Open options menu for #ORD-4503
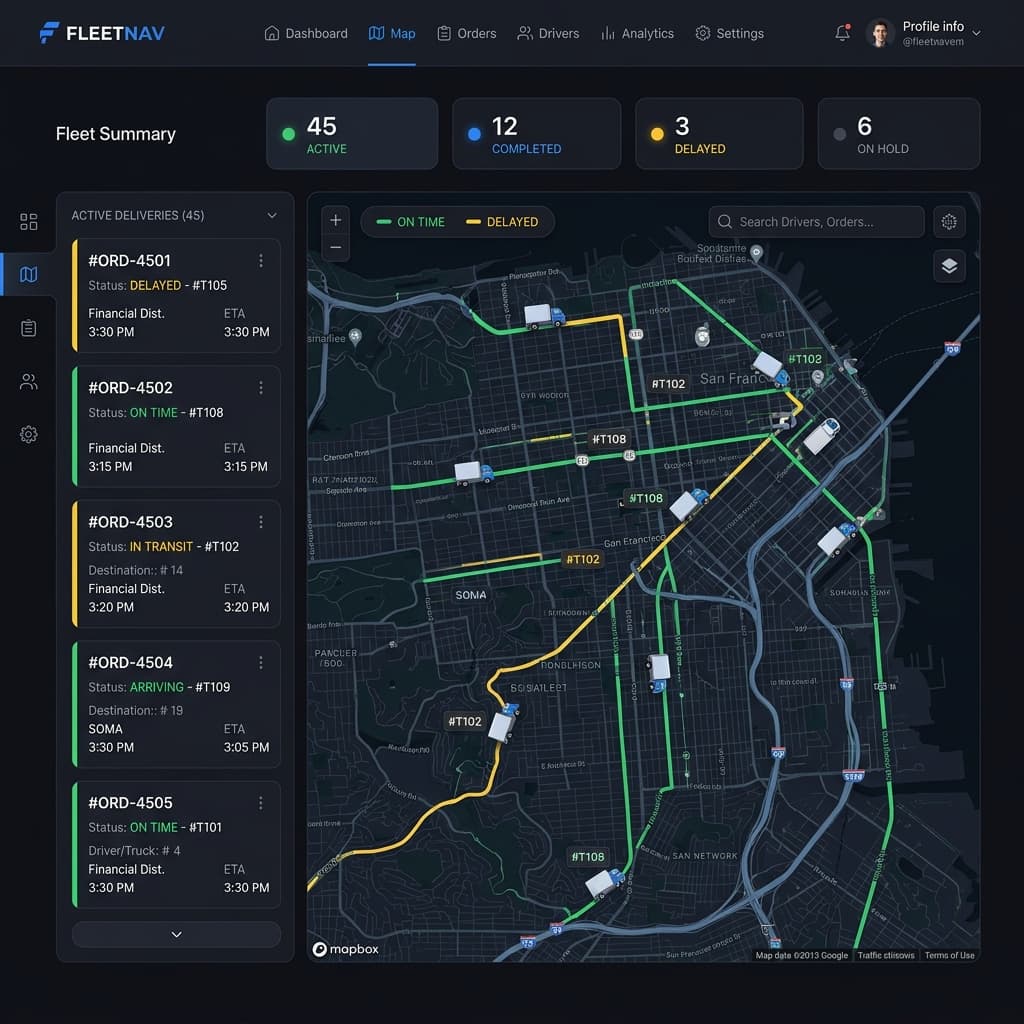The width and height of the screenshot is (1024, 1024). 261,522
